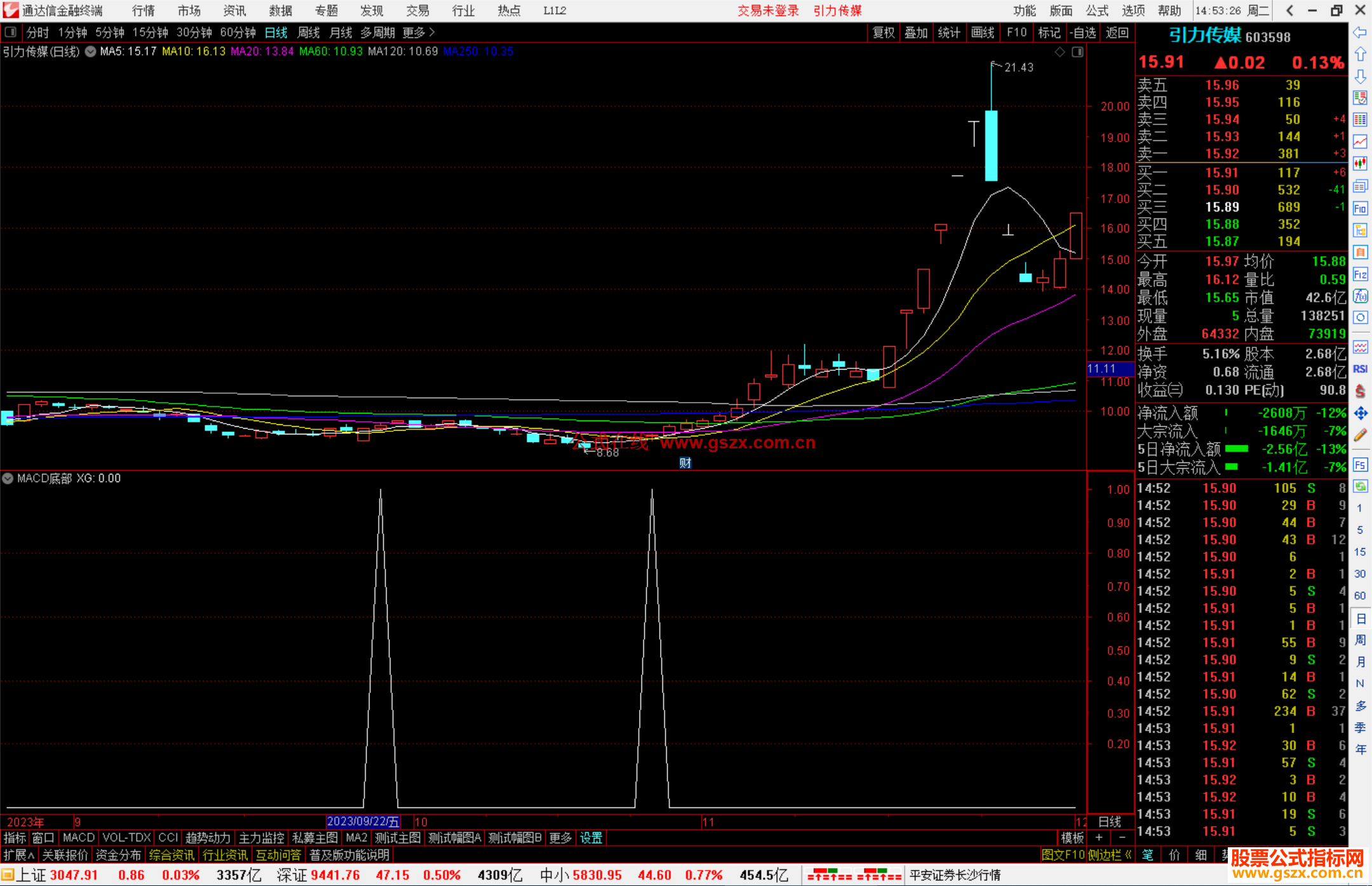Toggle the left panel icon beside 分时

[x=11, y=32]
